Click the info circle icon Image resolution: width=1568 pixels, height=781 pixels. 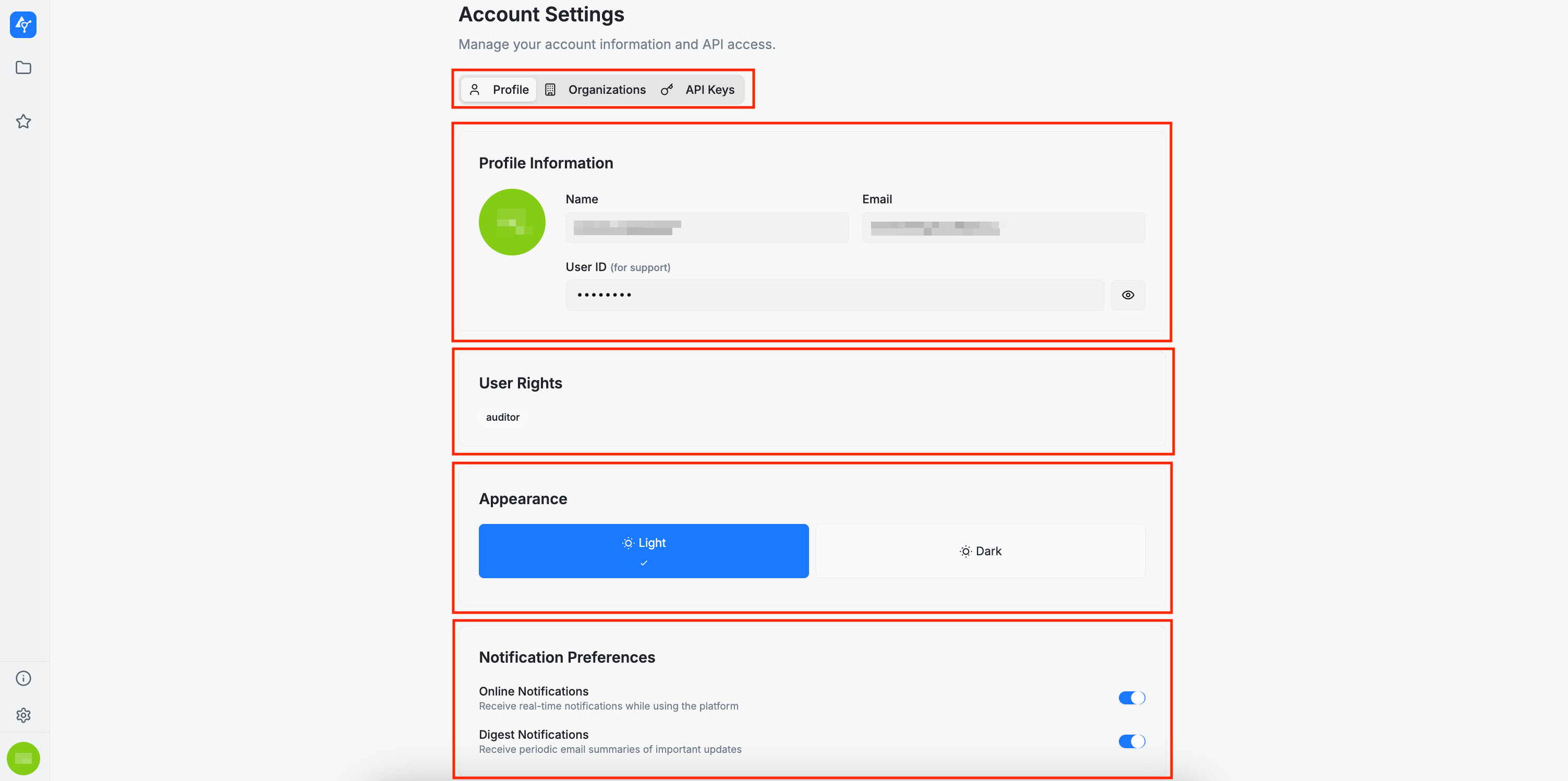(23, 678)
